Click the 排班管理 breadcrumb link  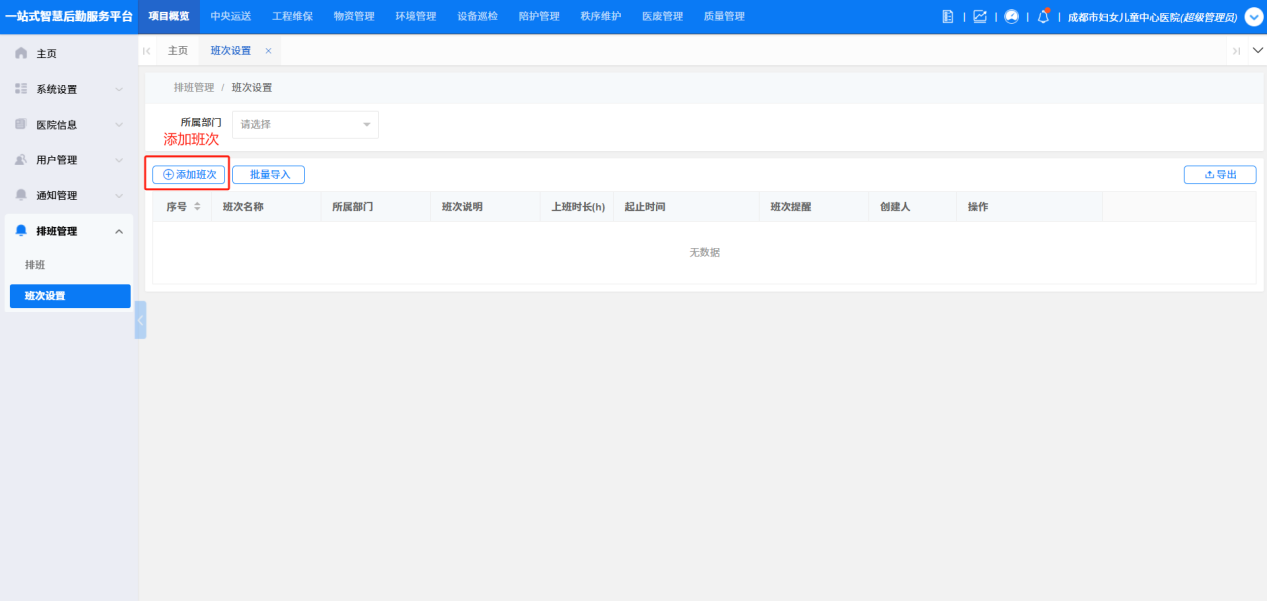click(x=194, y=88)
